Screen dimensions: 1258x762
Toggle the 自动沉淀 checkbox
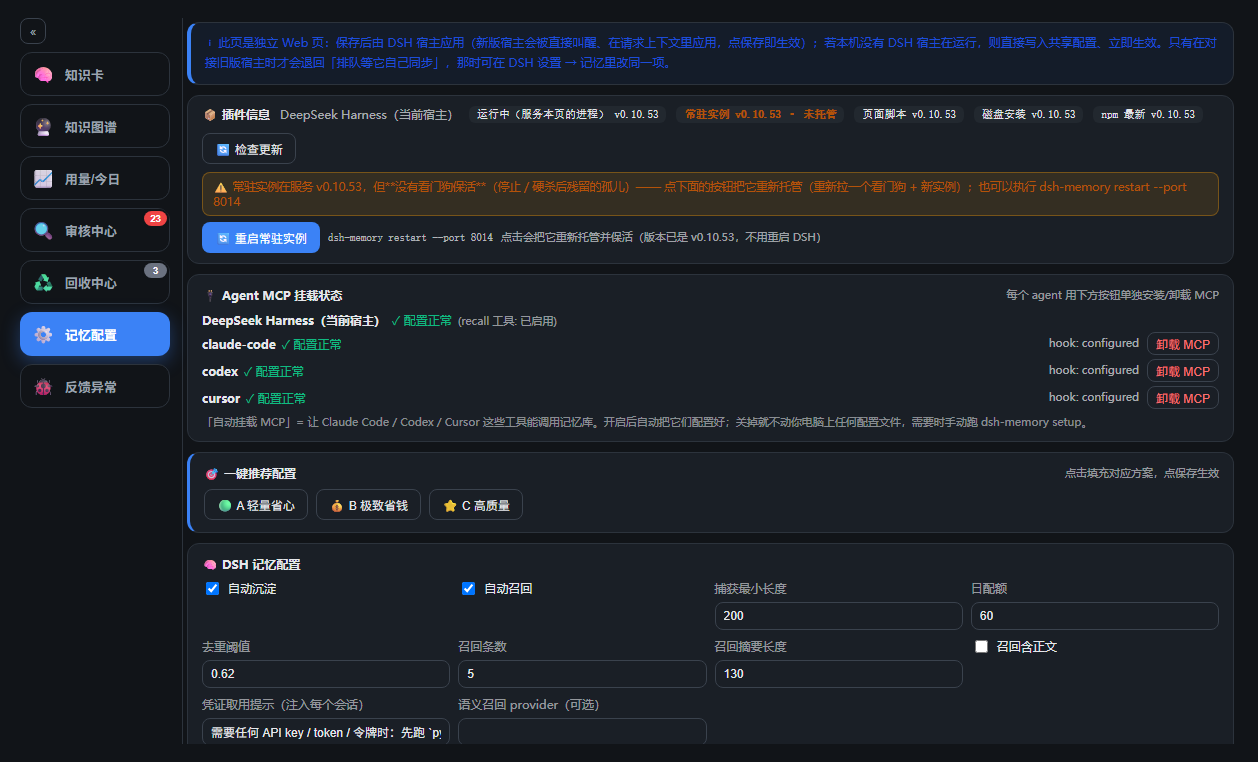212,588
